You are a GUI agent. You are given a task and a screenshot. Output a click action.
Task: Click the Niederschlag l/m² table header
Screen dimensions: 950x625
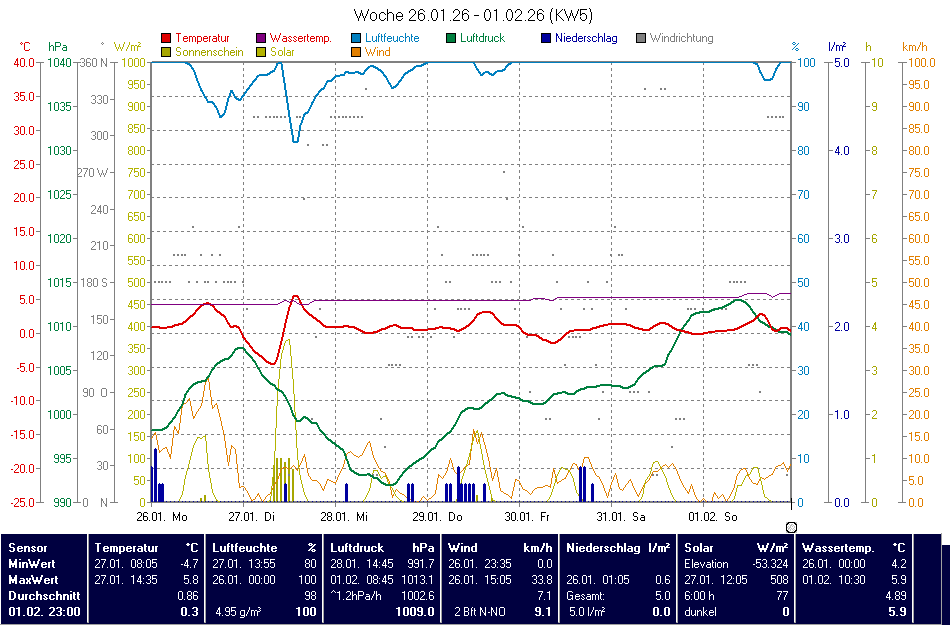[618, 548]
